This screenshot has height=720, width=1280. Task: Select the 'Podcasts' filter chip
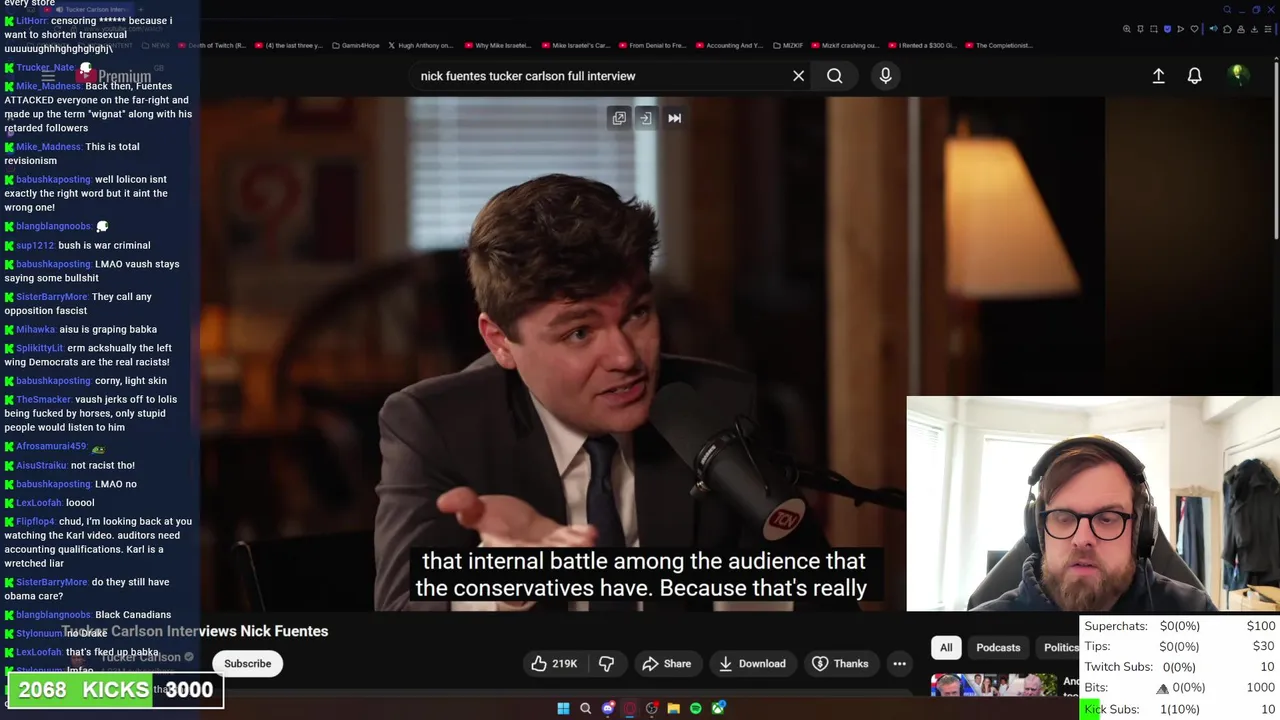(998, 647)
